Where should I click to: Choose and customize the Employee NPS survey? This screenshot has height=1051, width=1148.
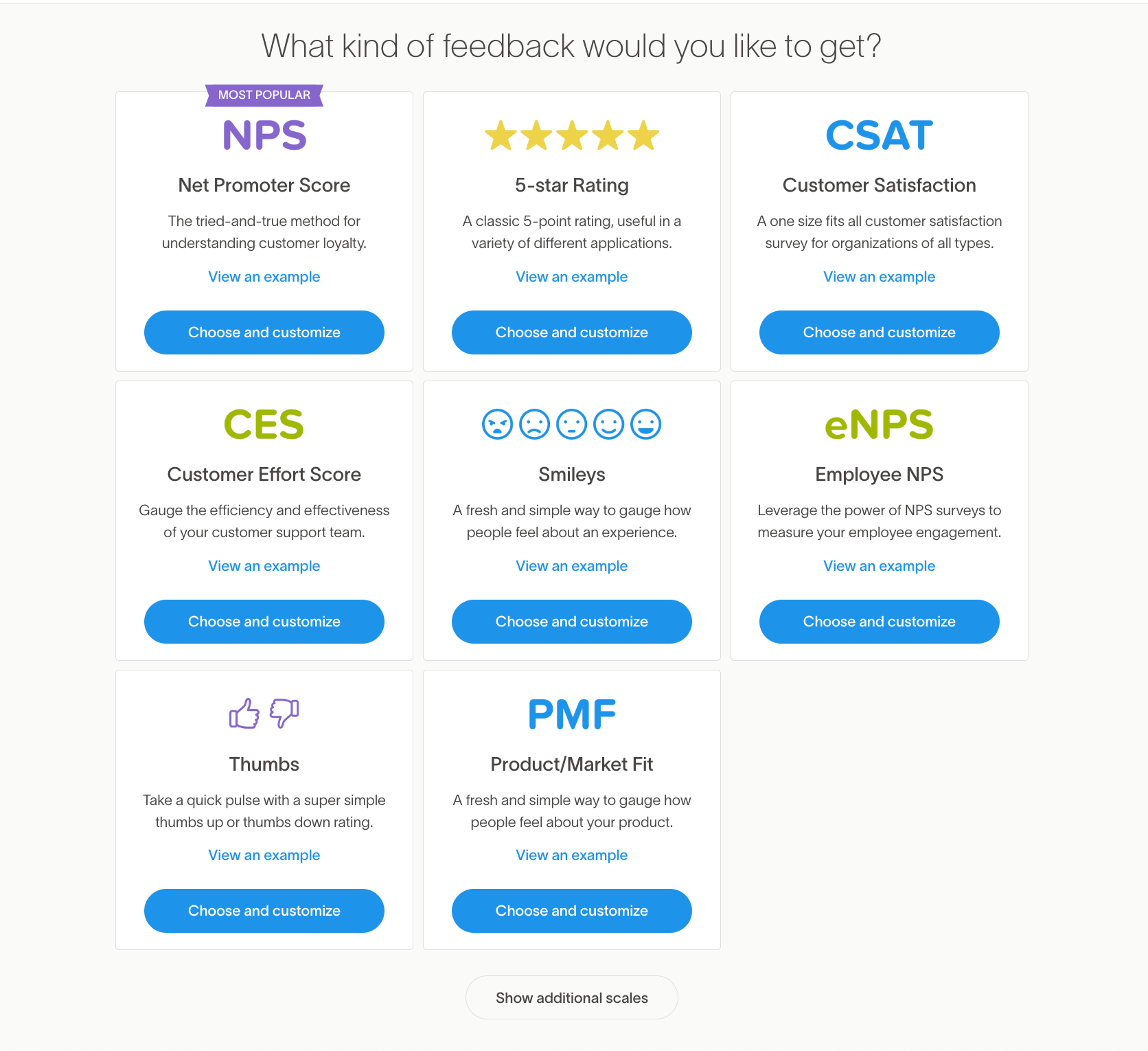click(879, 622)
